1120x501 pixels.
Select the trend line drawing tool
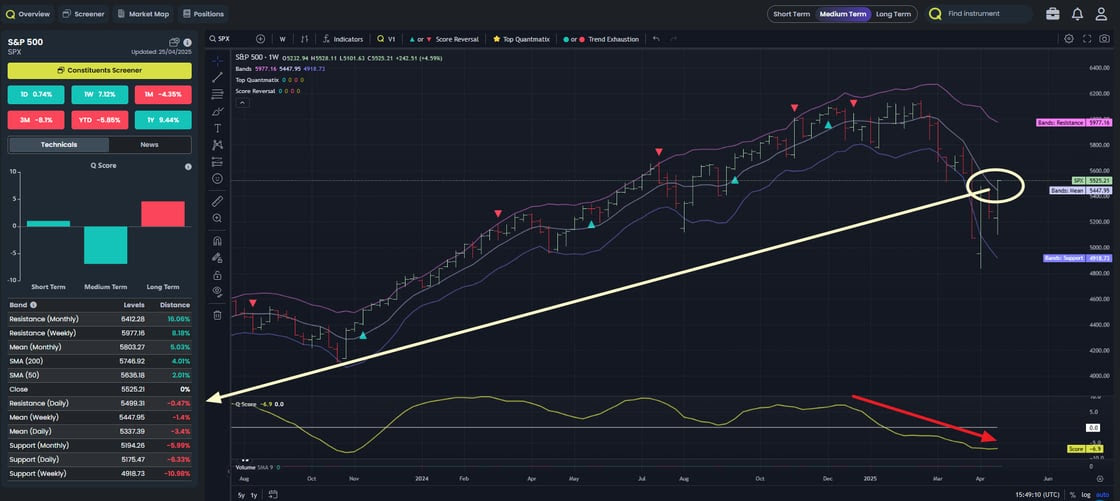(217, 77)
